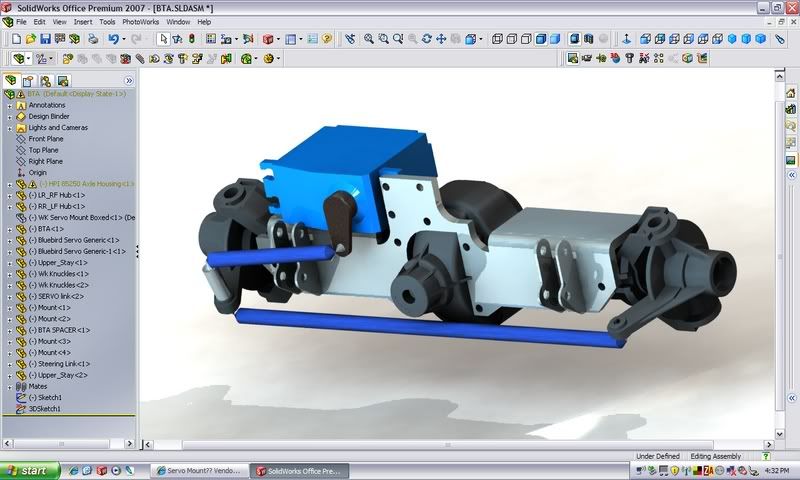Open the ConfigurationManager tab

[x=46, y=81]
